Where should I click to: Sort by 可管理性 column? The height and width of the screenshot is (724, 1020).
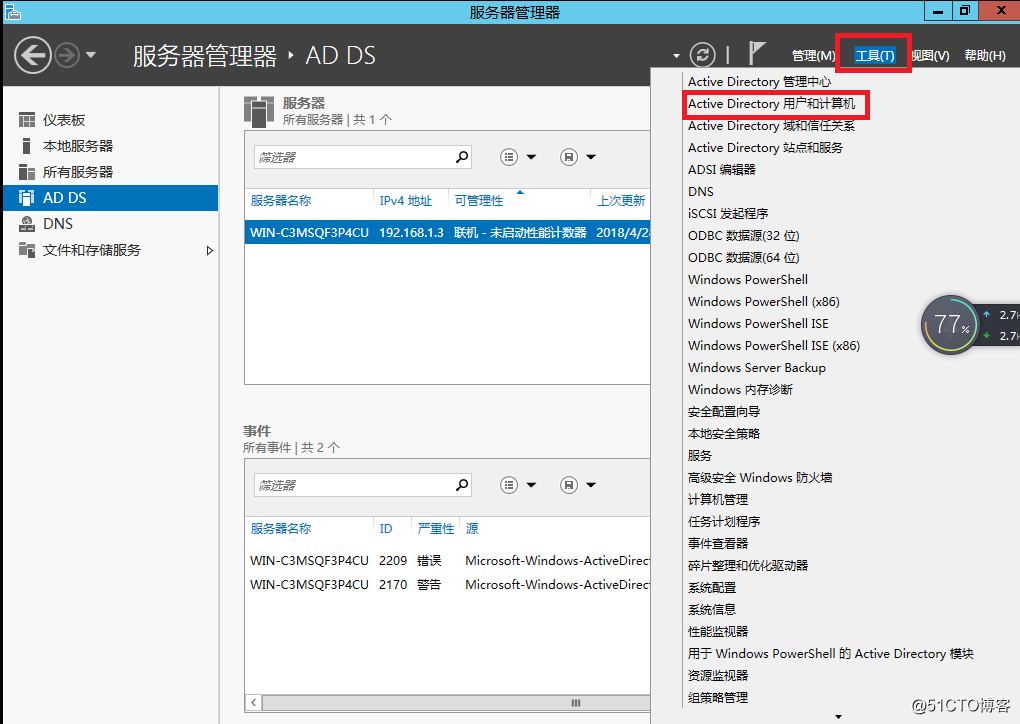tap(479, 200)
